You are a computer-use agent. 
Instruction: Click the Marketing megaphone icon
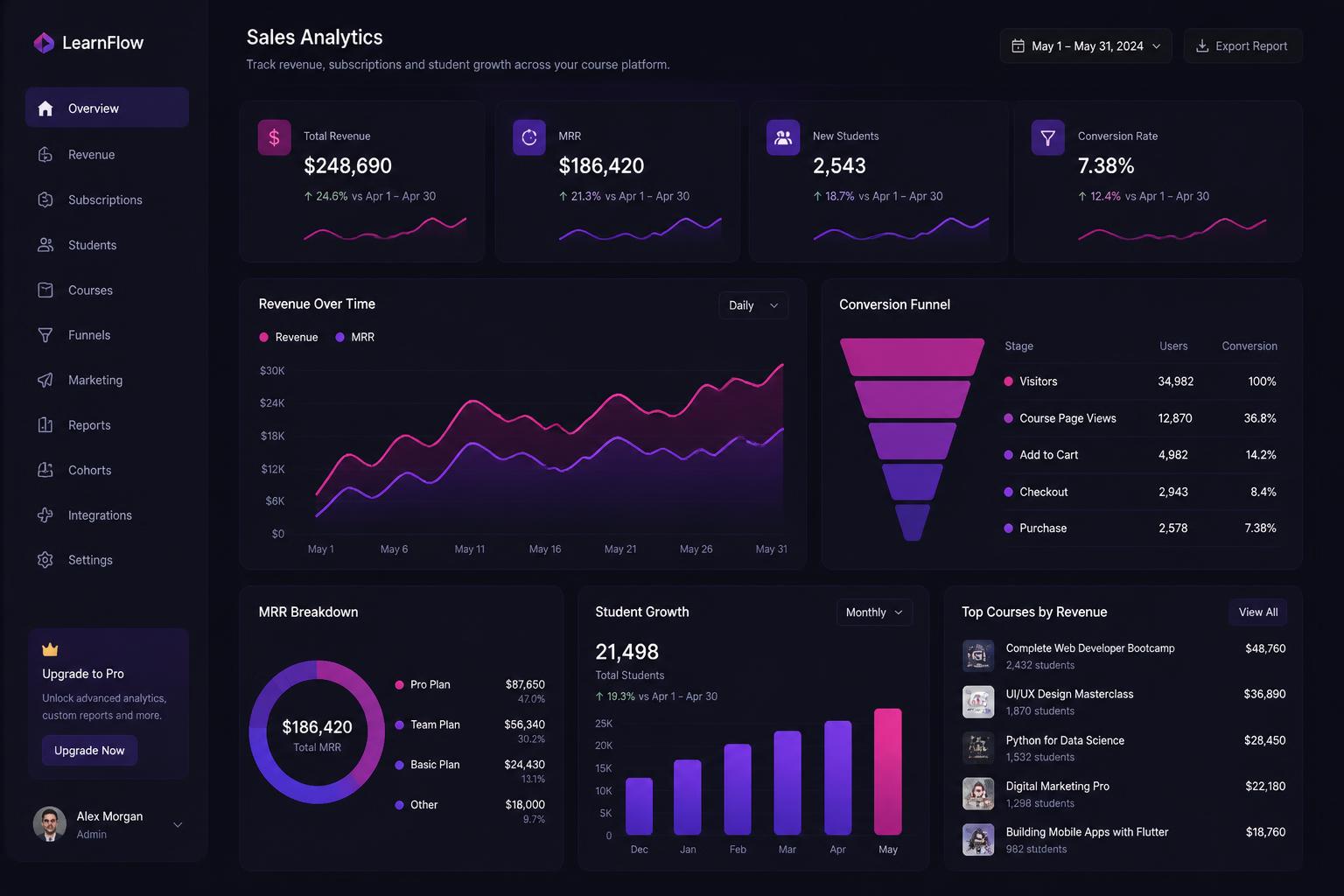45,380
